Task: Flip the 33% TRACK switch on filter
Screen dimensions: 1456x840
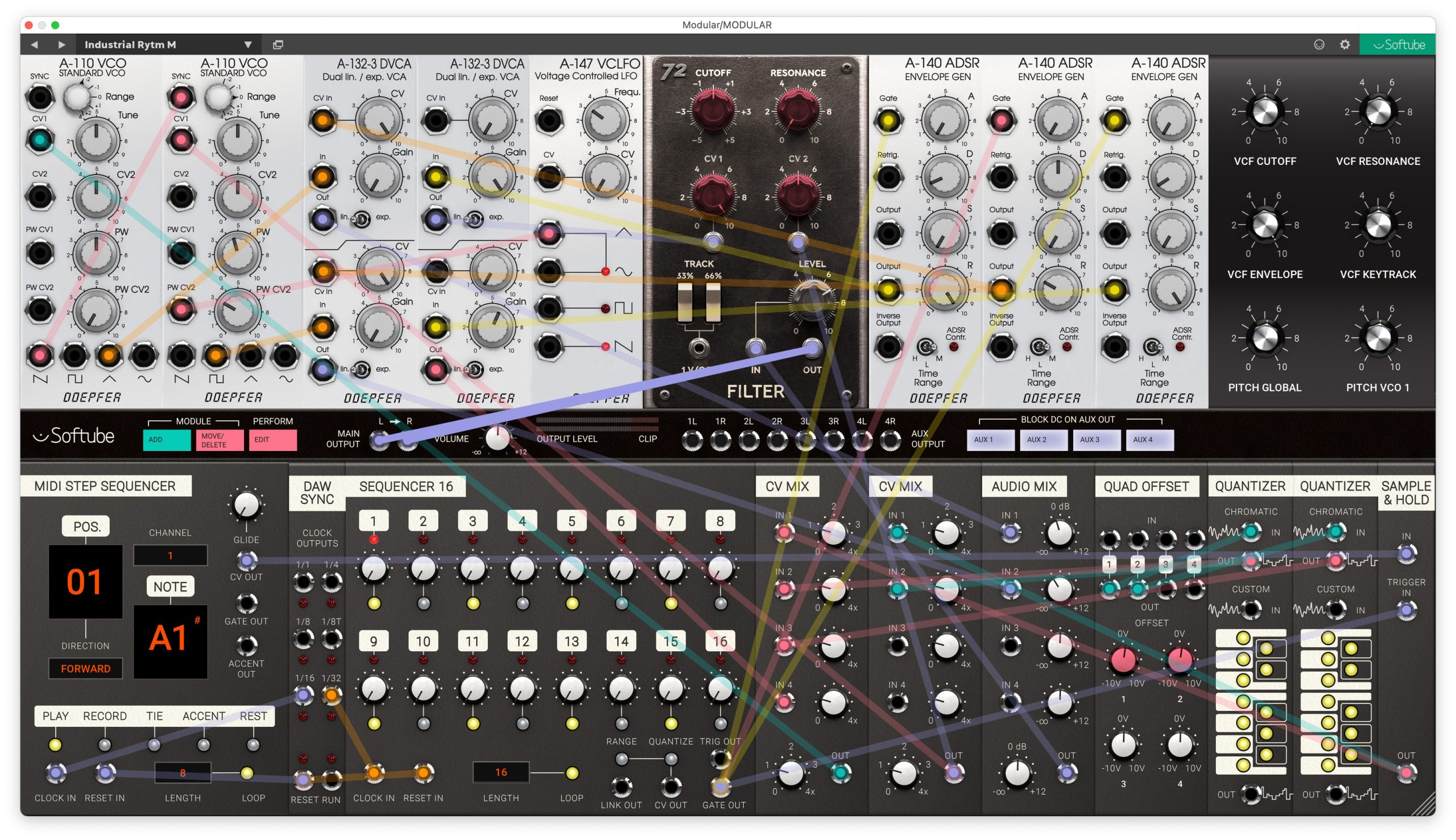Action: click(685, 303)
